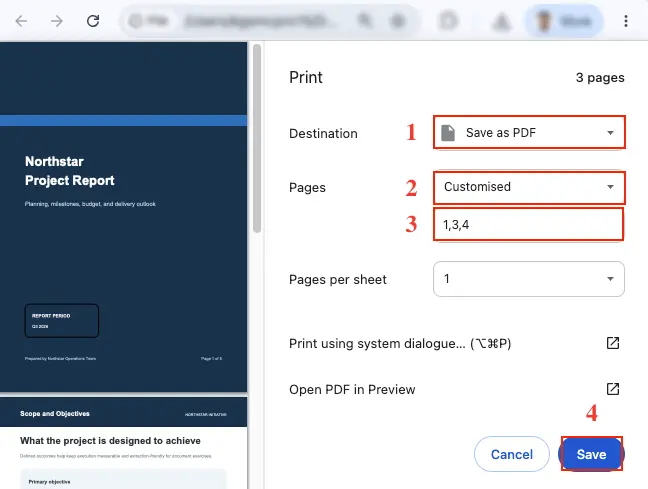648x489 pixels.
Task: Click the 'Pages per sheet' label
Action: coord(338,279)
